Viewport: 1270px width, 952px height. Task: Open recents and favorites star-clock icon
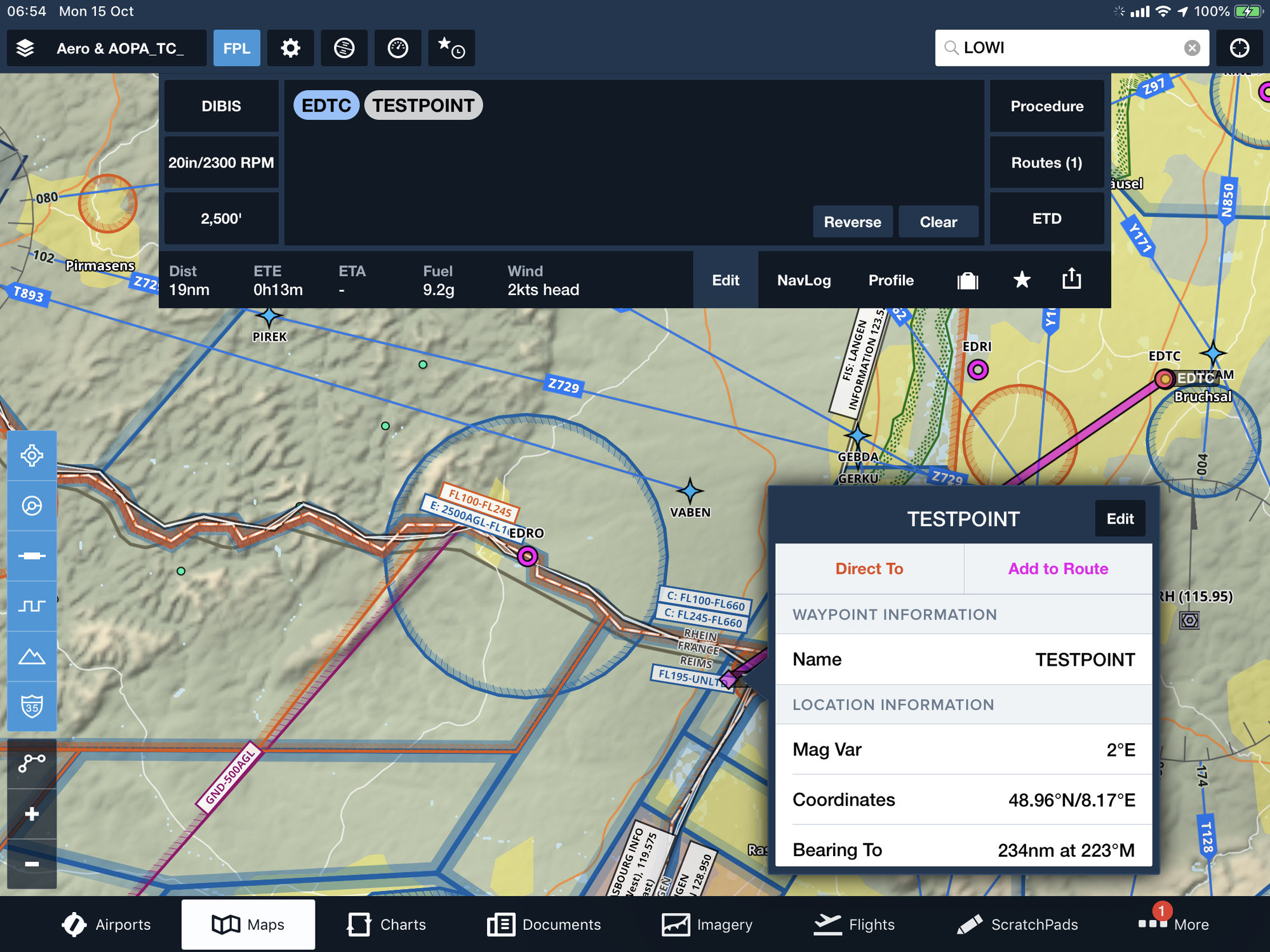coord(451,48)
